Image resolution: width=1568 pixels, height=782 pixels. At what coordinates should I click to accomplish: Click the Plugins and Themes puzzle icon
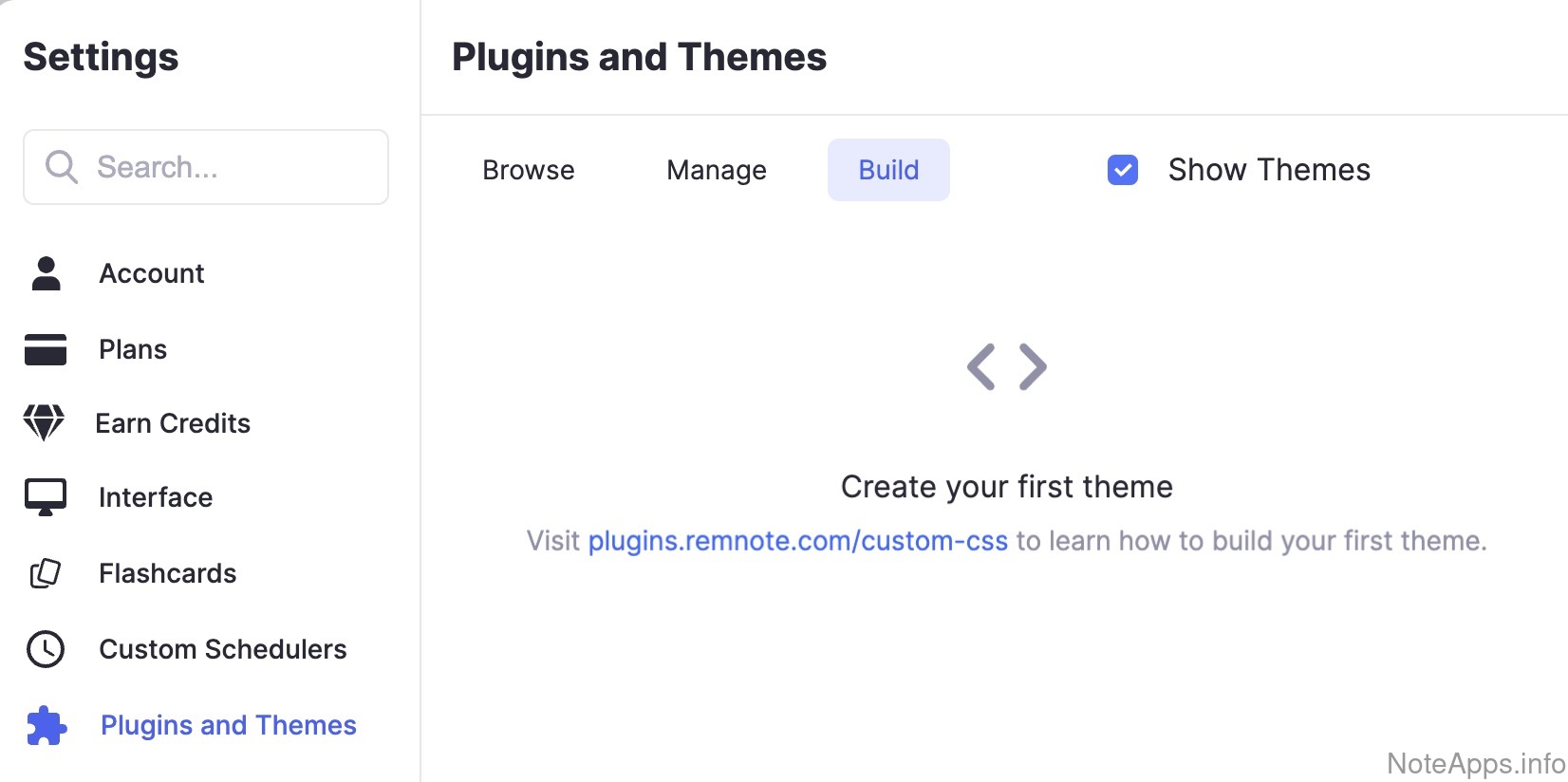tap(47, 726)
